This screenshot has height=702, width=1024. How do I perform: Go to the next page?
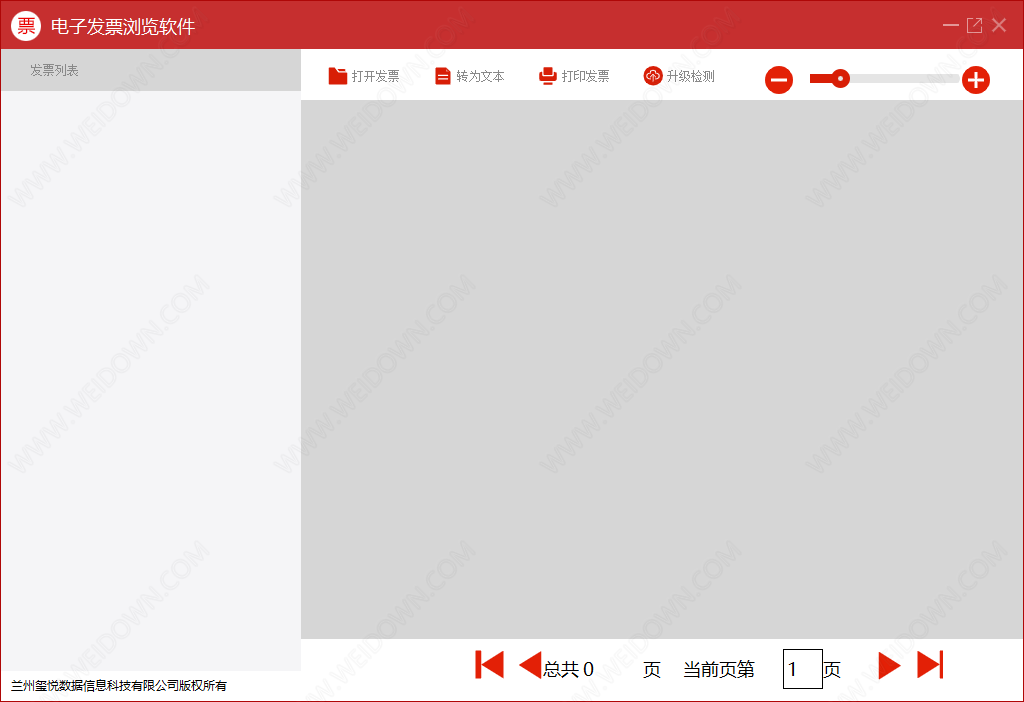[889, 665]
